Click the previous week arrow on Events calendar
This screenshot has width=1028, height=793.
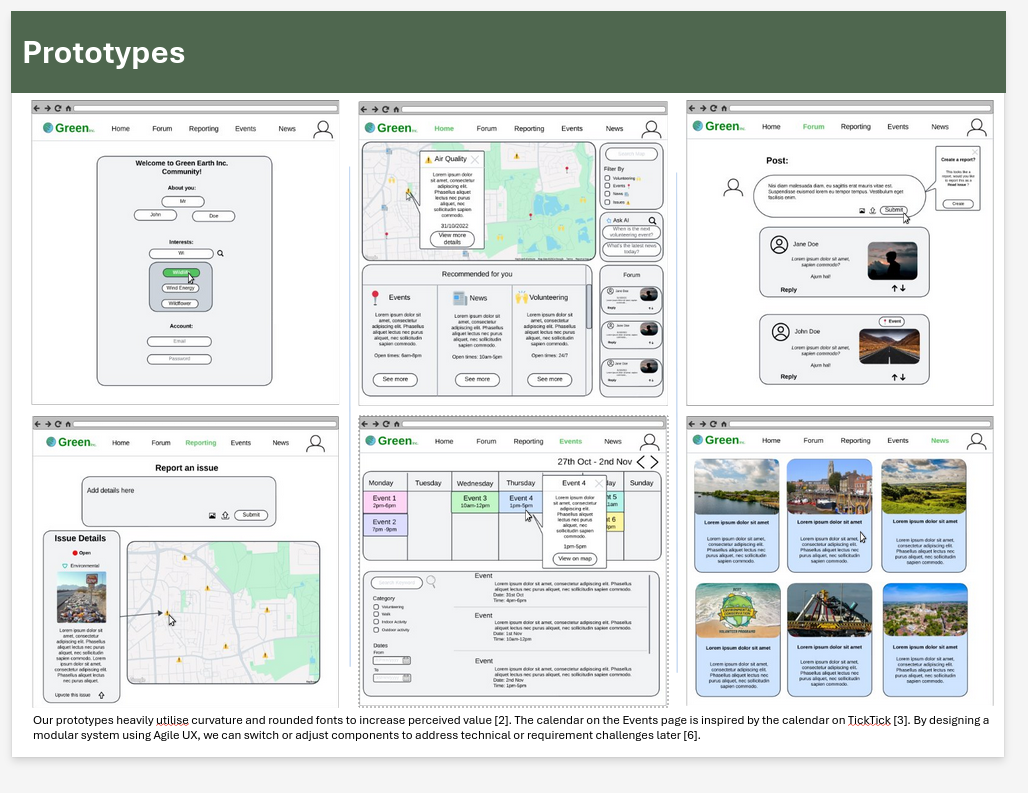tap(642, 462)
